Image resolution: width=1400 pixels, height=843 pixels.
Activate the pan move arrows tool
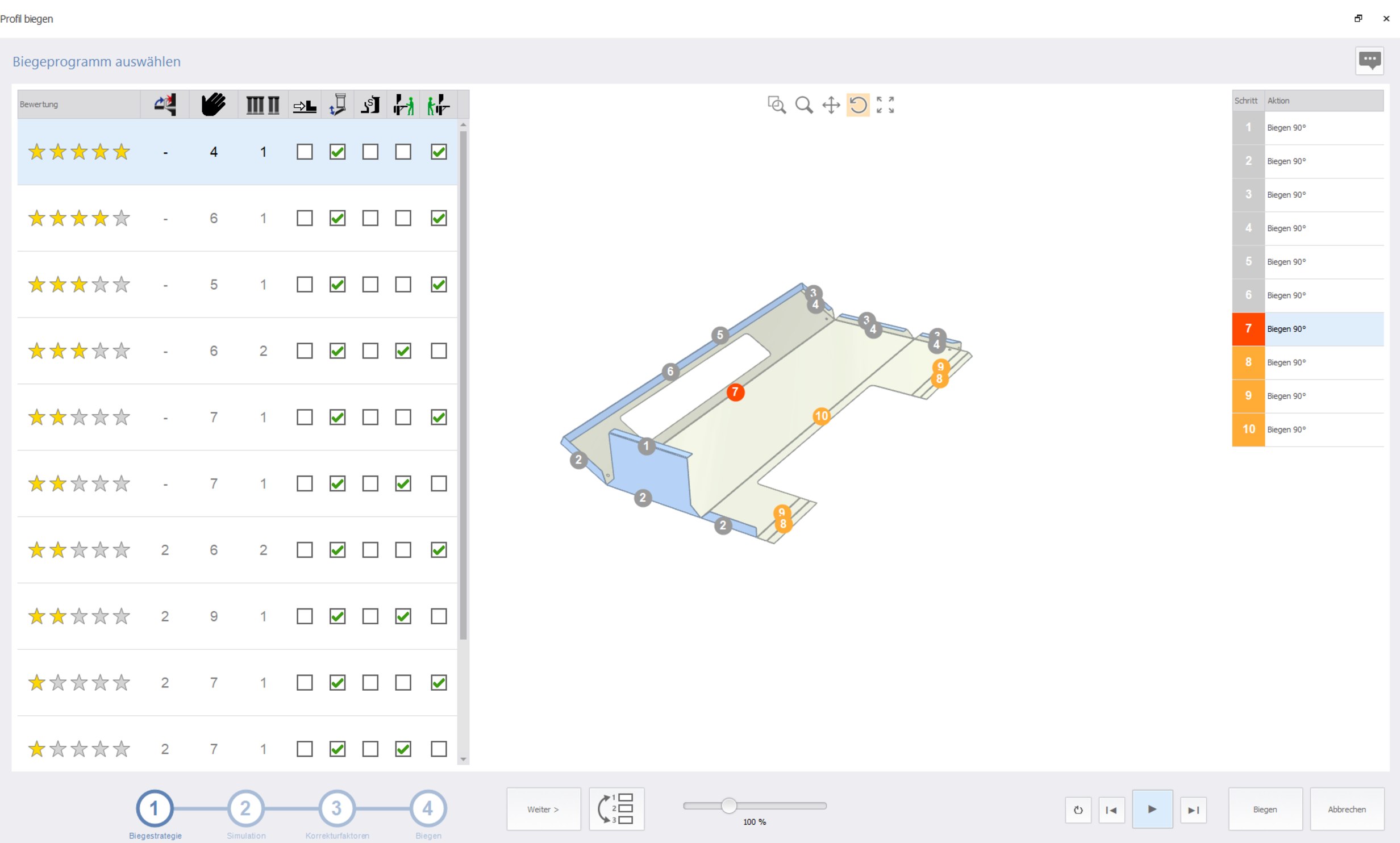[x=831, y=105]
